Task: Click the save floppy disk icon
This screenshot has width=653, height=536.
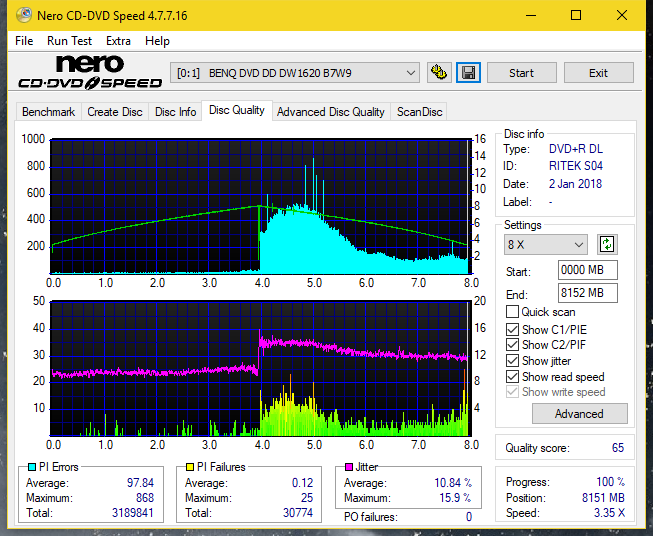Action: [469, 73]
